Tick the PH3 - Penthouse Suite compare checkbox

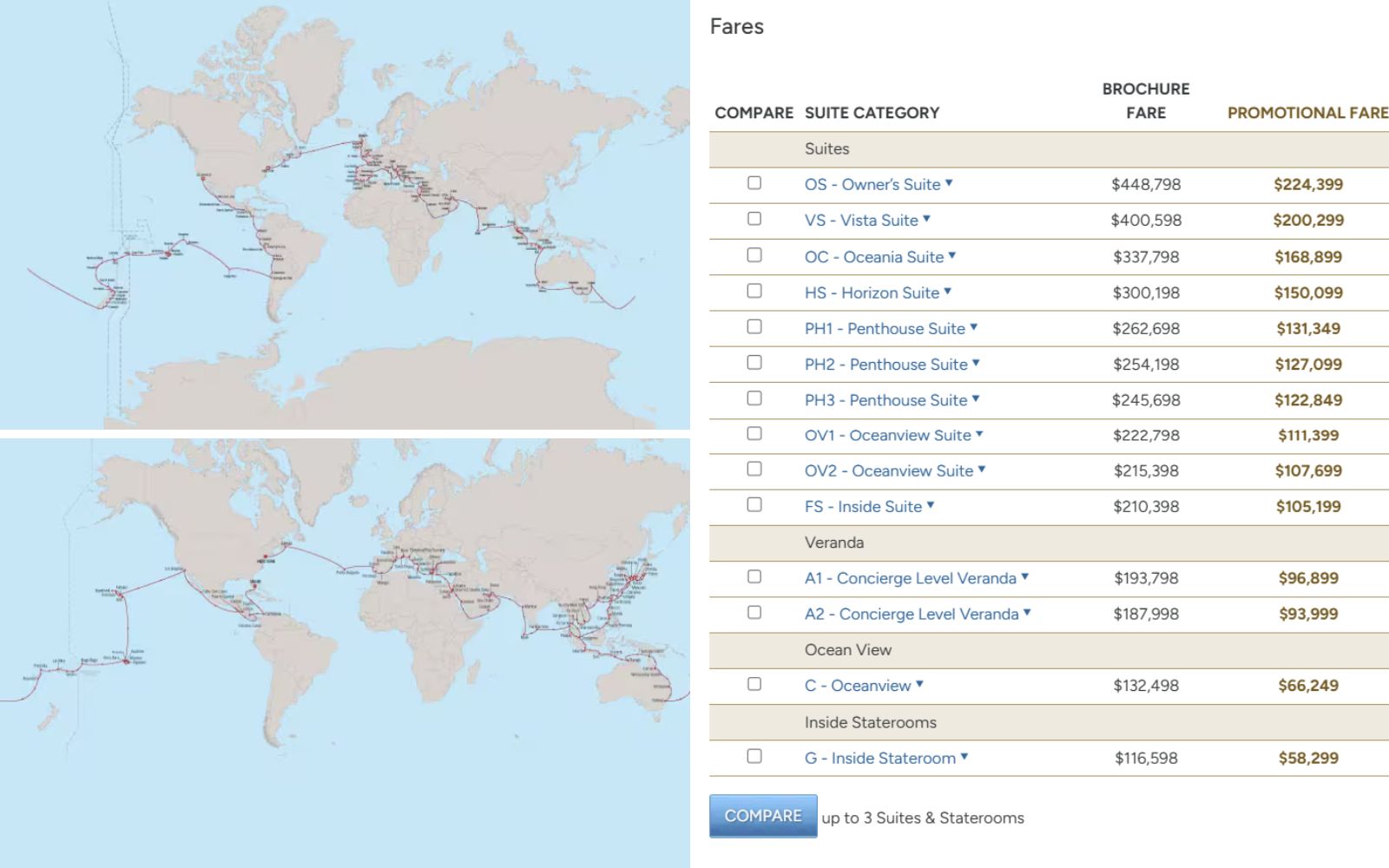click(x=754, y=398)
